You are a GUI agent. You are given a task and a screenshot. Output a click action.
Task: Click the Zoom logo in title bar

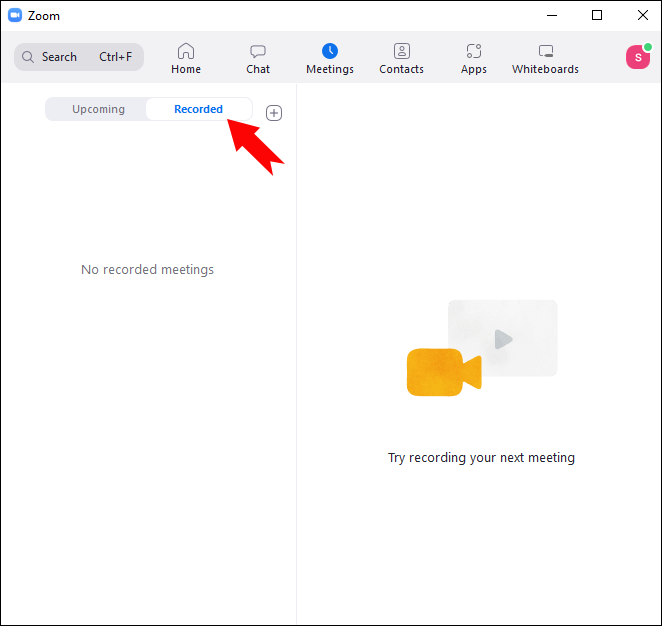point(15,15)
